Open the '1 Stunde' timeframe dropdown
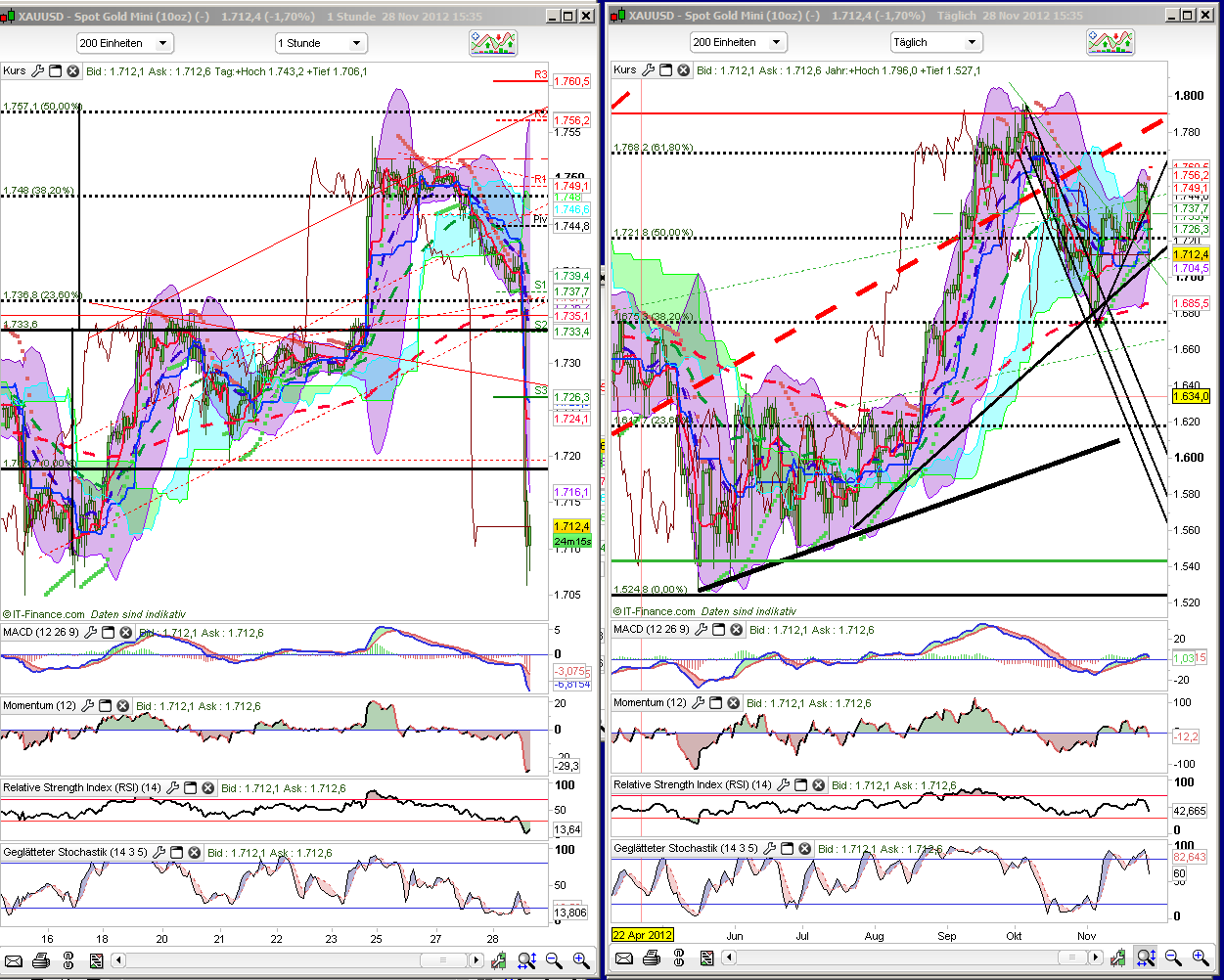The width and height of the screenshot is (1224, 980). coord(320,43)
